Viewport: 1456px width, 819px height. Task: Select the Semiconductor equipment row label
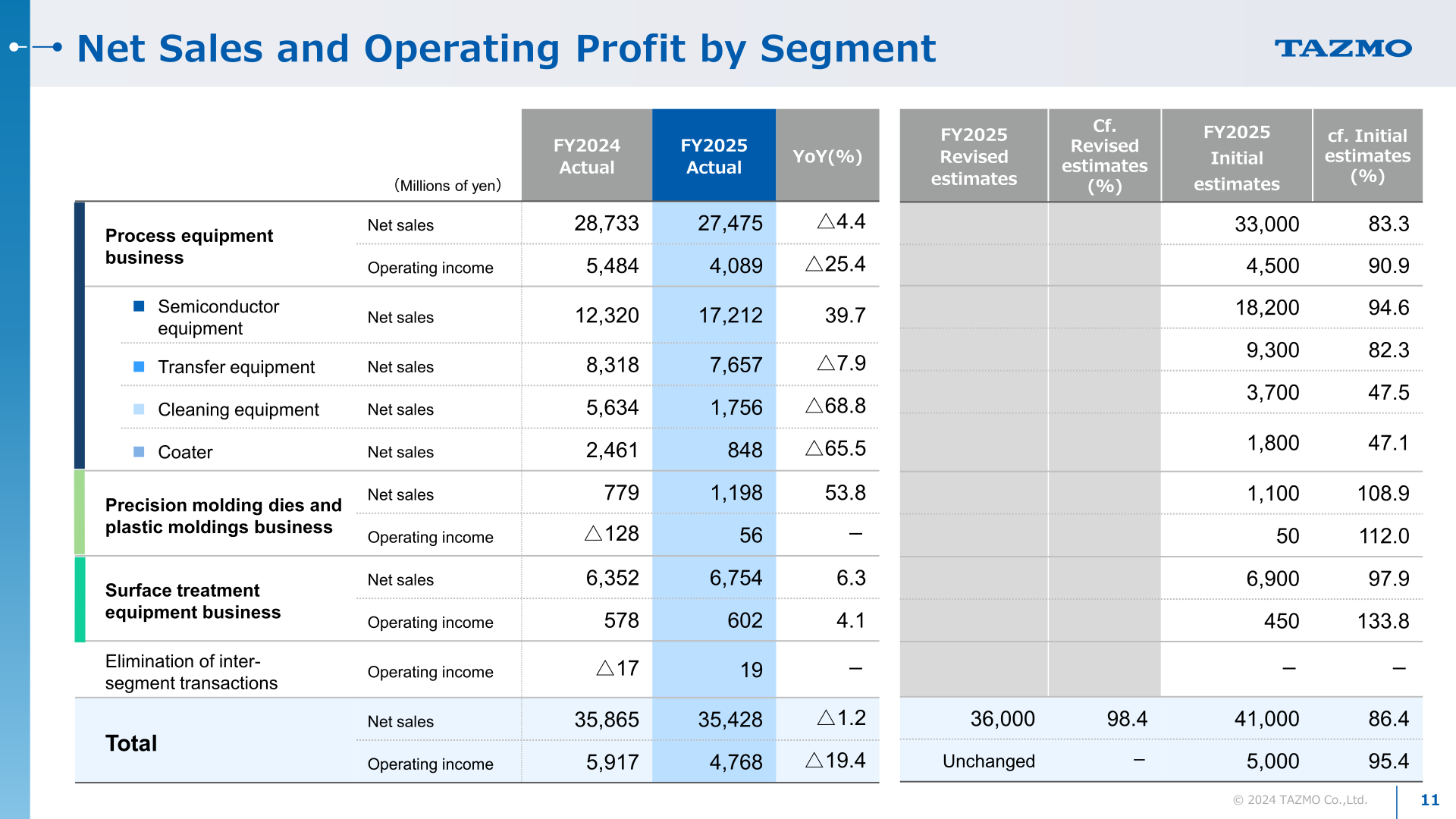pos(218,317)
